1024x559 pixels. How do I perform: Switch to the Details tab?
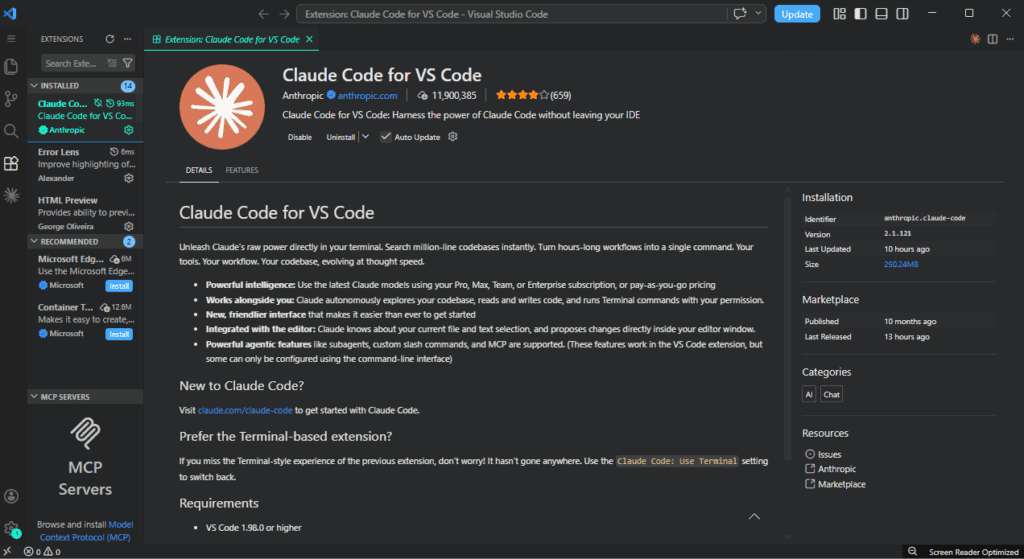pos(199,170)
